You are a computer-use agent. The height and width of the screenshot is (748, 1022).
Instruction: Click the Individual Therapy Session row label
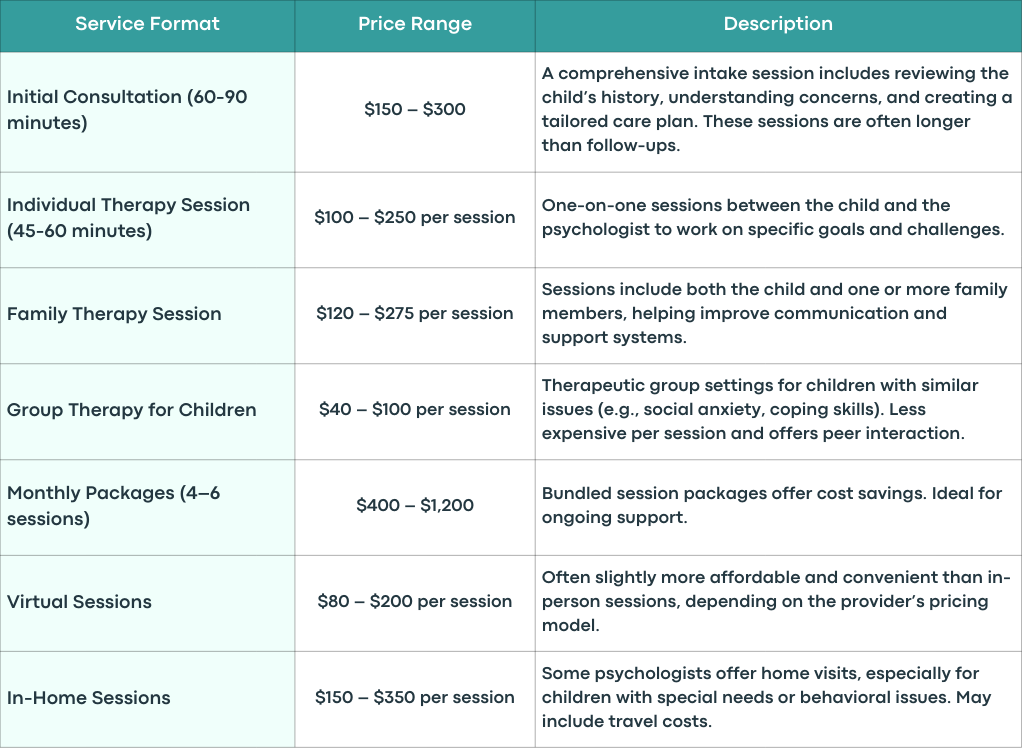coord(128,218)
